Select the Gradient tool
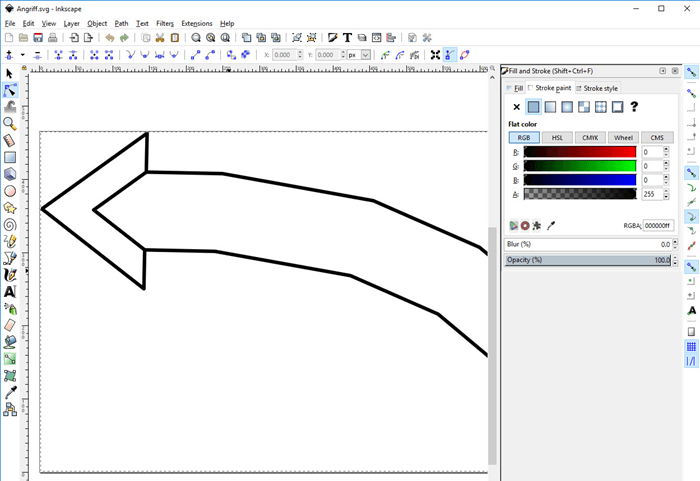The height and width of the screenshot is (481, 700). click(10, 359)
